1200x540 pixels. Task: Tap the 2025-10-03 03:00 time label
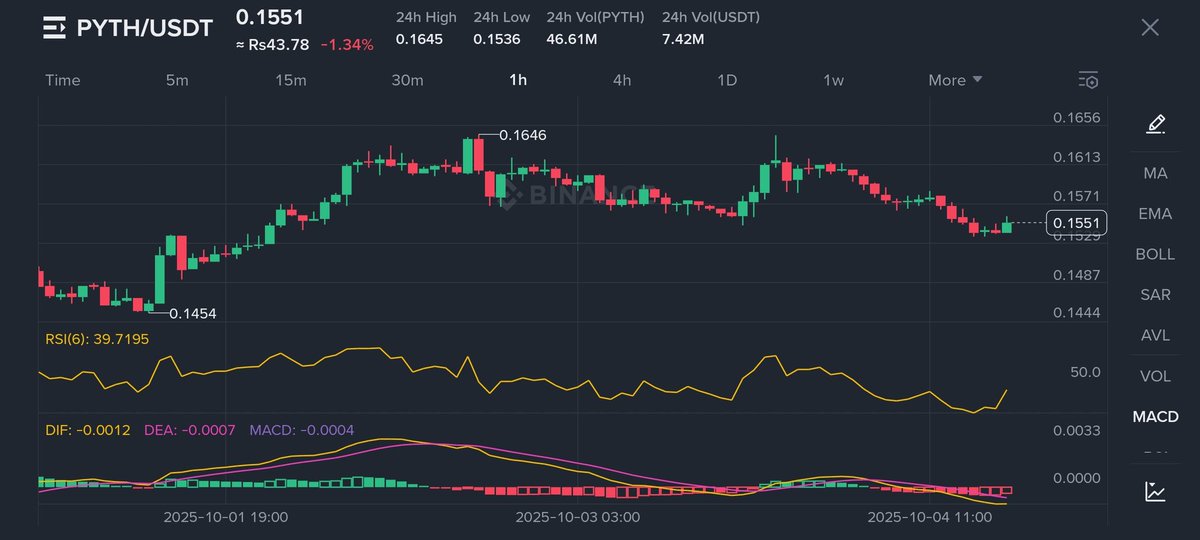578,517
